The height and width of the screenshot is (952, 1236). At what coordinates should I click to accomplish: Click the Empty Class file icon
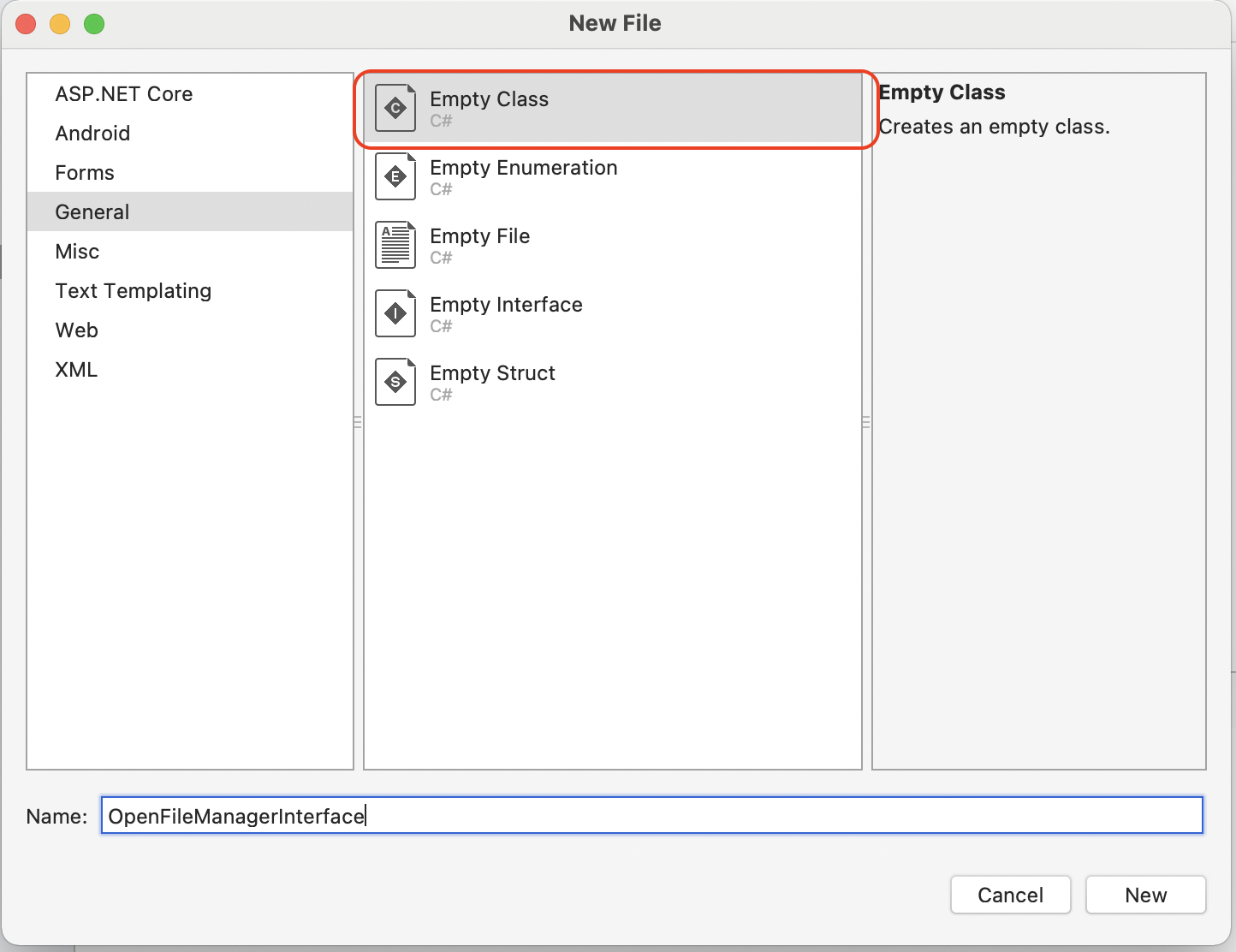[x=395, y=108]
